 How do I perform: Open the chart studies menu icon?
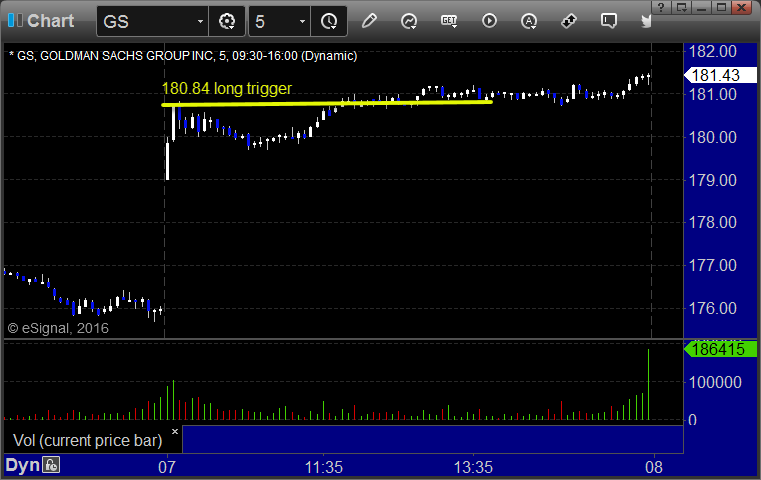pyautogui.click(x=409, y=21)
